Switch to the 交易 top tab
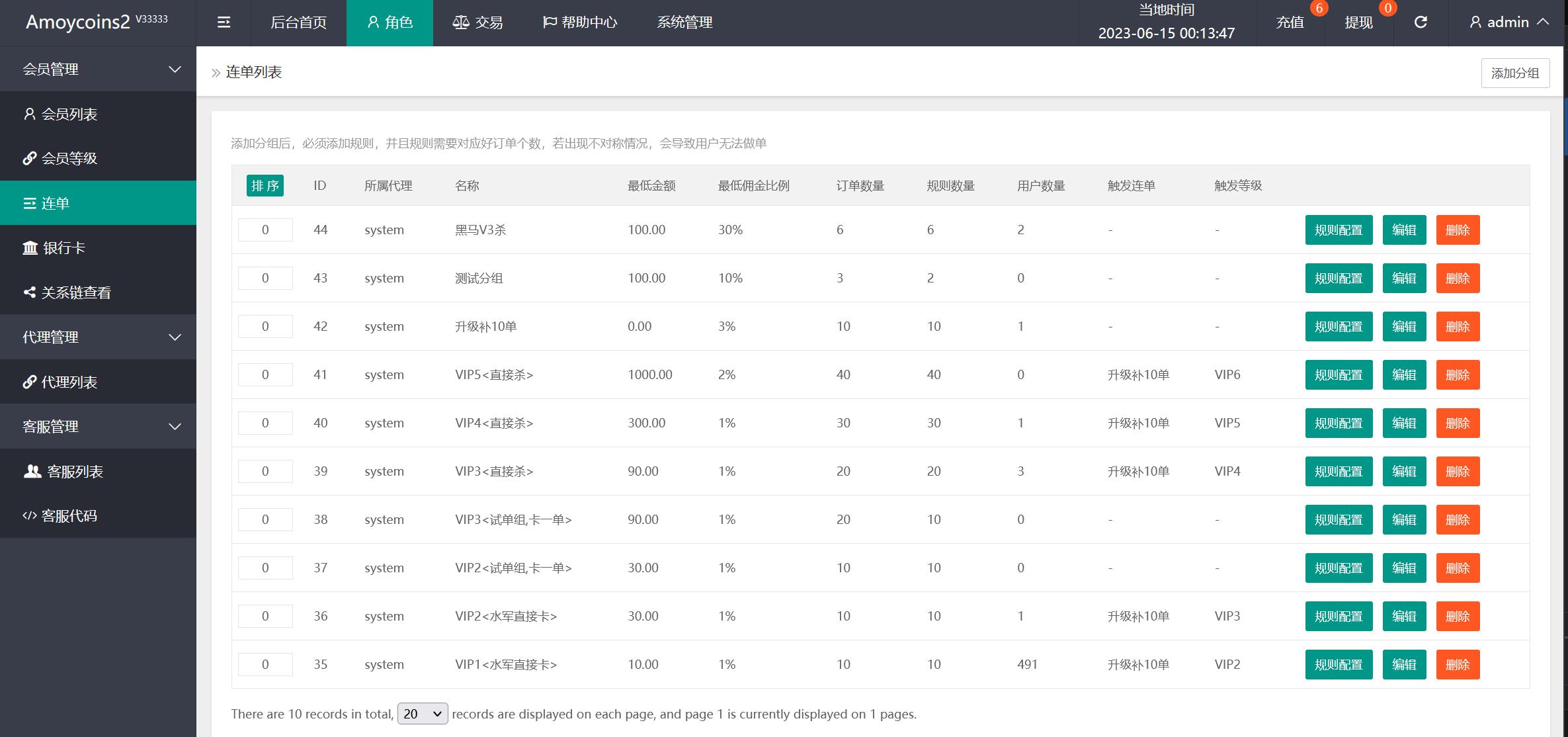The image size is (1568, 737). tap(477, 22)
